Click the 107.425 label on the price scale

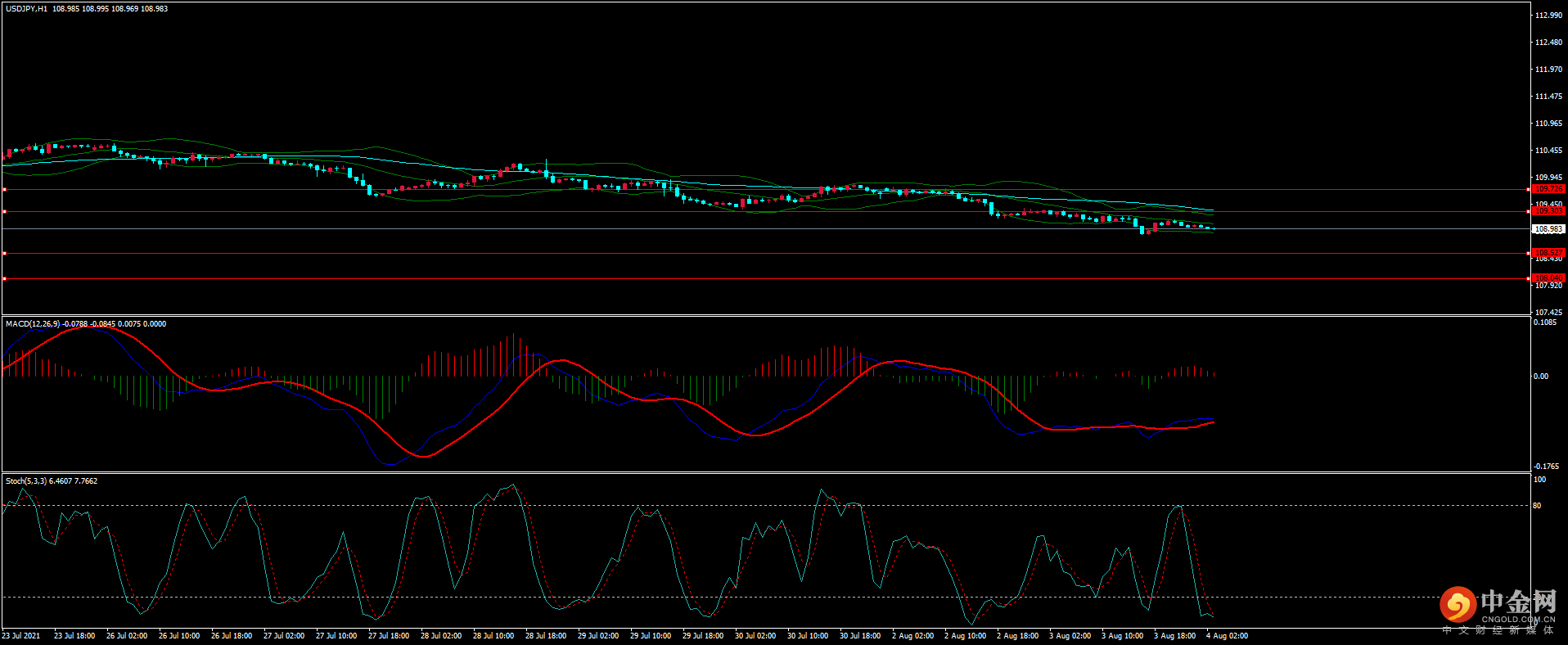click(x=1548, y=313)
